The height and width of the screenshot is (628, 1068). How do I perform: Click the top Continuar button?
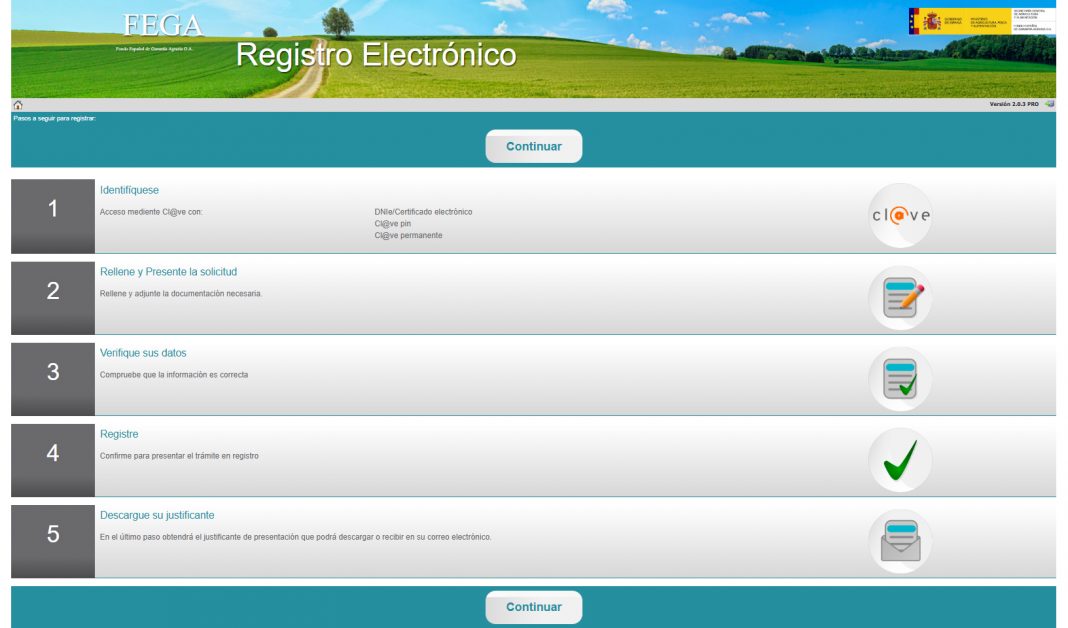coord(533,146)
